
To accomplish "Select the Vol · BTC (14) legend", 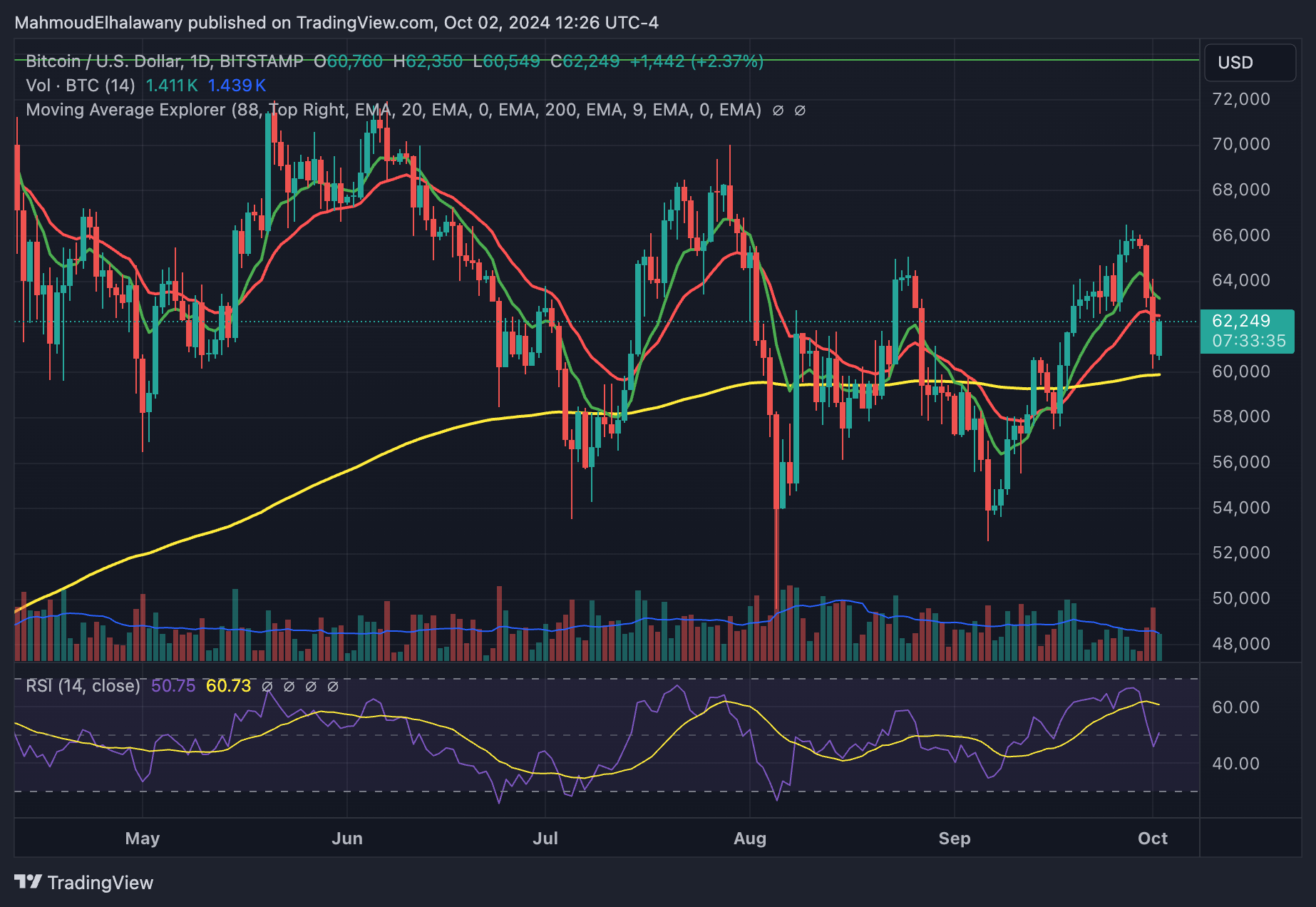I will [80, 86].
